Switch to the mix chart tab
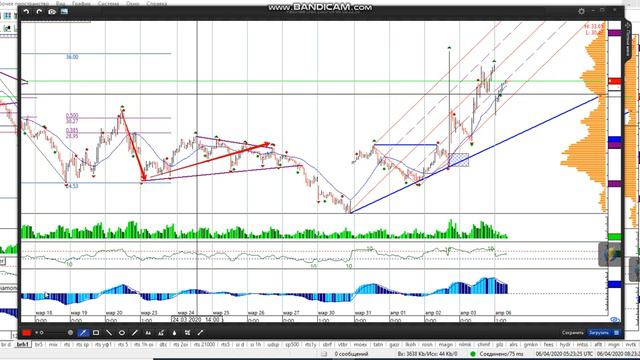This screenshot has height=360, width=640. [53, 344]
